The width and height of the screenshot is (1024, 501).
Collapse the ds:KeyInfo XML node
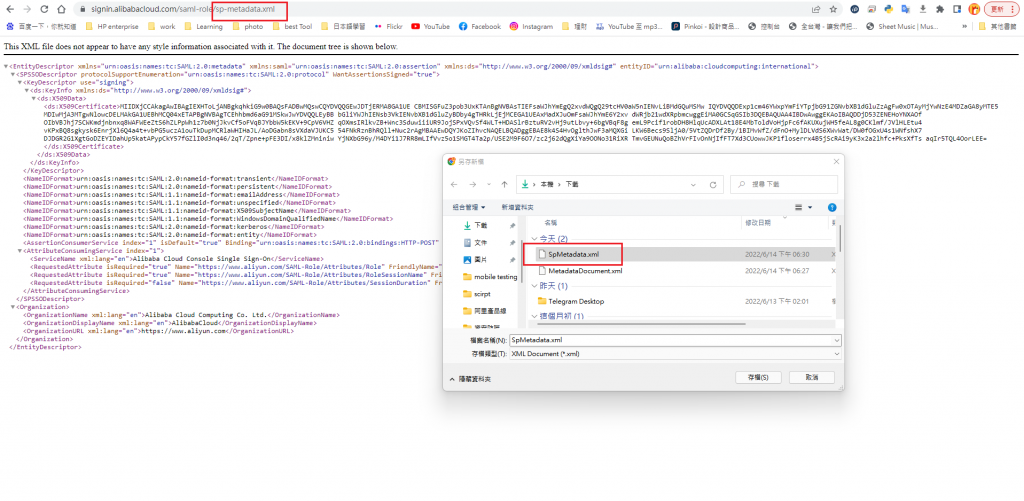[x=25, y=91]
